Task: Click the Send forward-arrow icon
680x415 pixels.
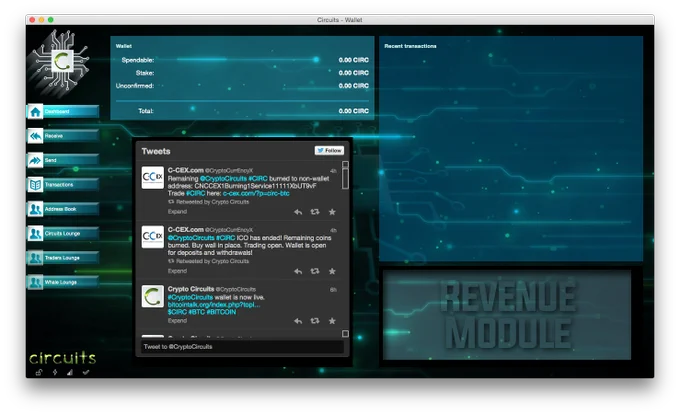Action: click(36, 160)
